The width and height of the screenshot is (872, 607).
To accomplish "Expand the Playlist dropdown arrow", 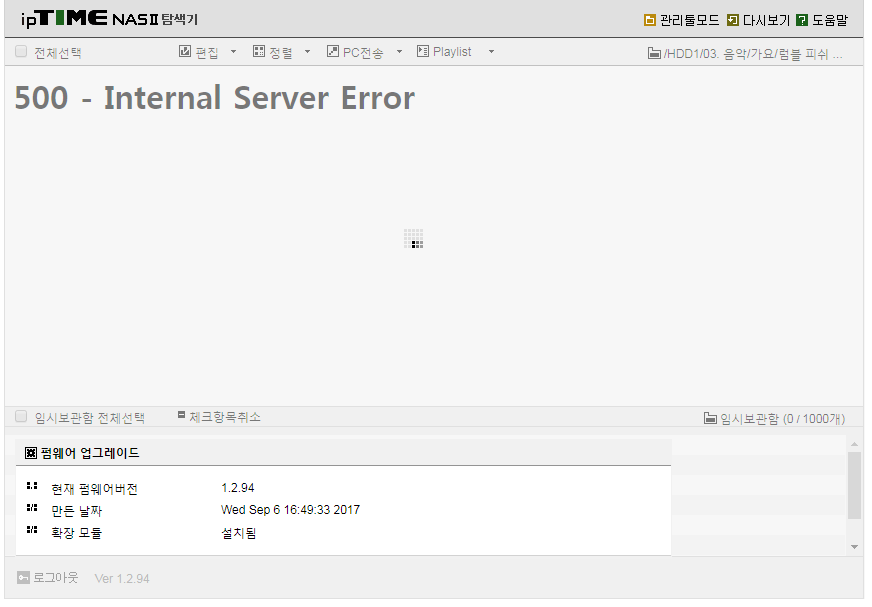I will [491, 52].
